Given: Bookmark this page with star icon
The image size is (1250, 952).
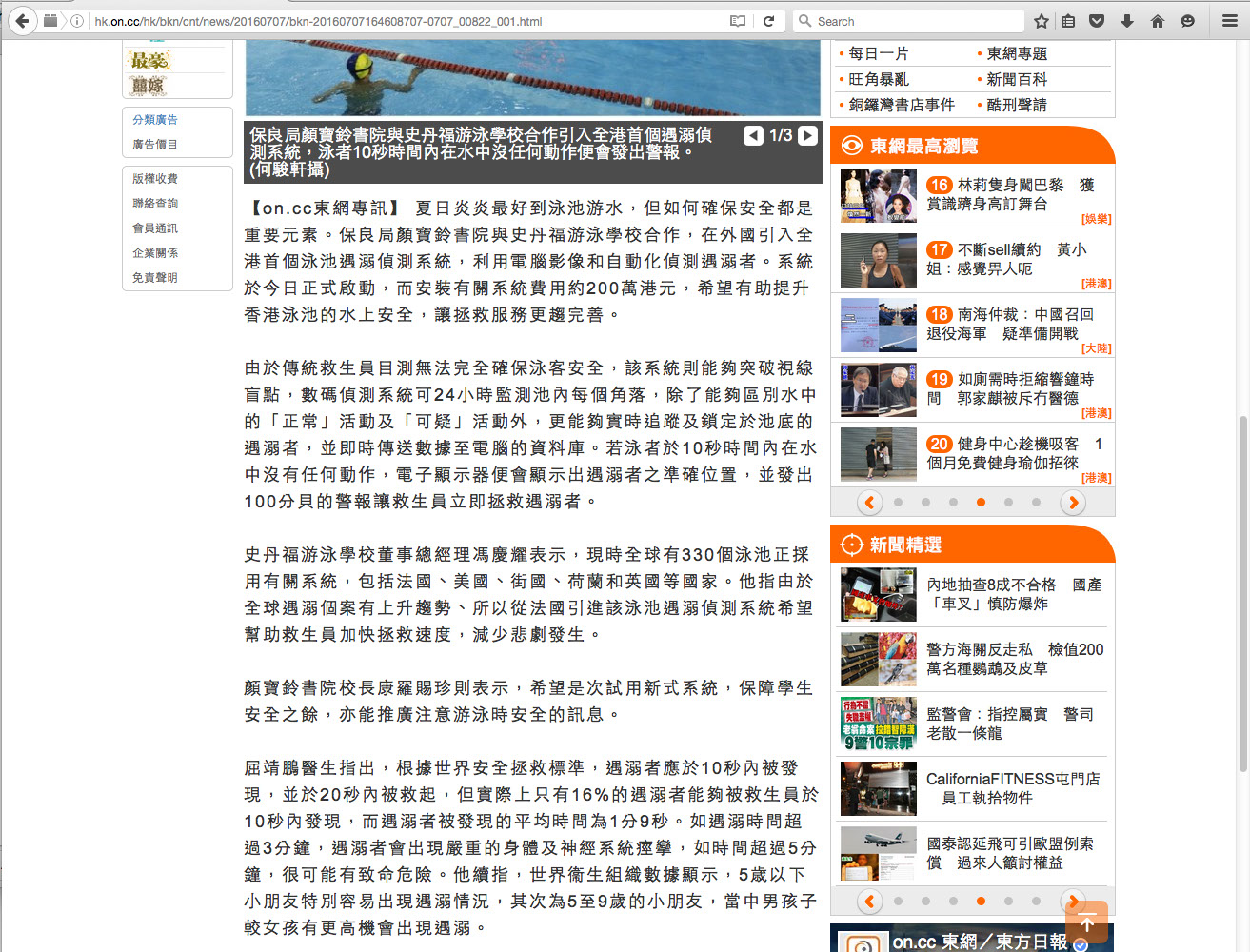Looking at the screenshot, I should 1042,21.
